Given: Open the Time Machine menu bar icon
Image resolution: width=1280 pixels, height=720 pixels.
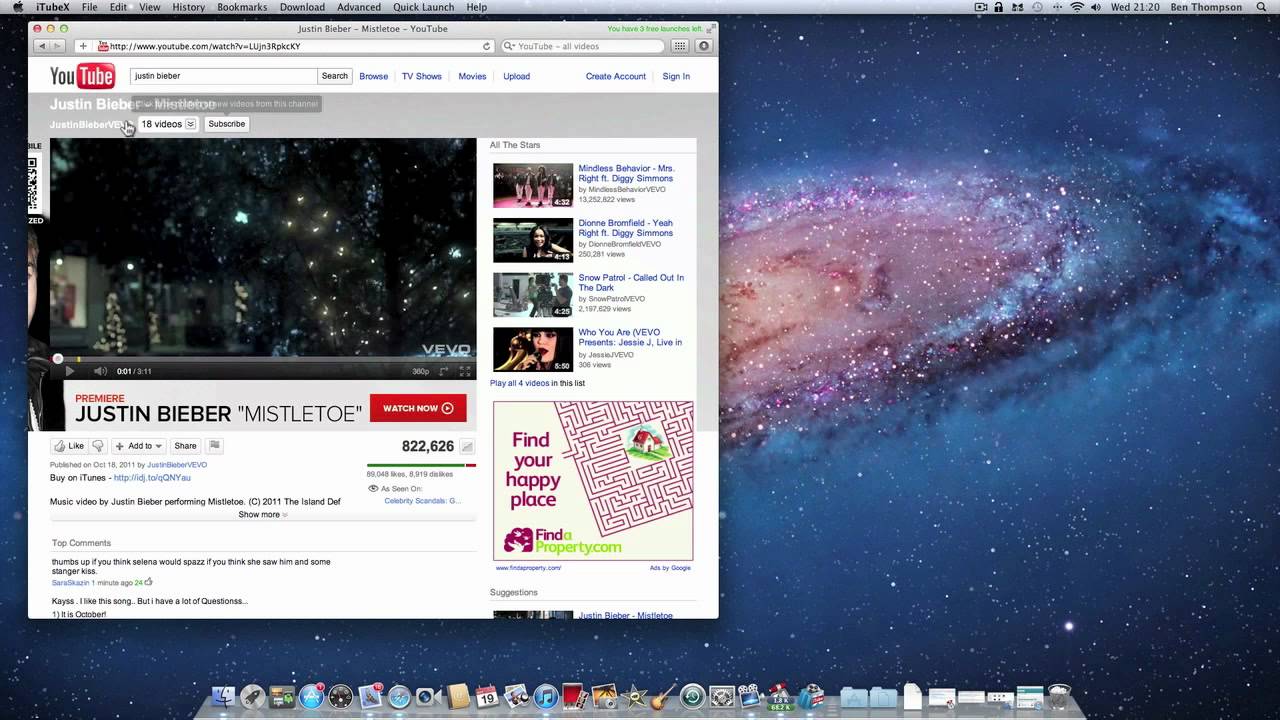Looking at the screenshot, I should (x=1037, y=7).
